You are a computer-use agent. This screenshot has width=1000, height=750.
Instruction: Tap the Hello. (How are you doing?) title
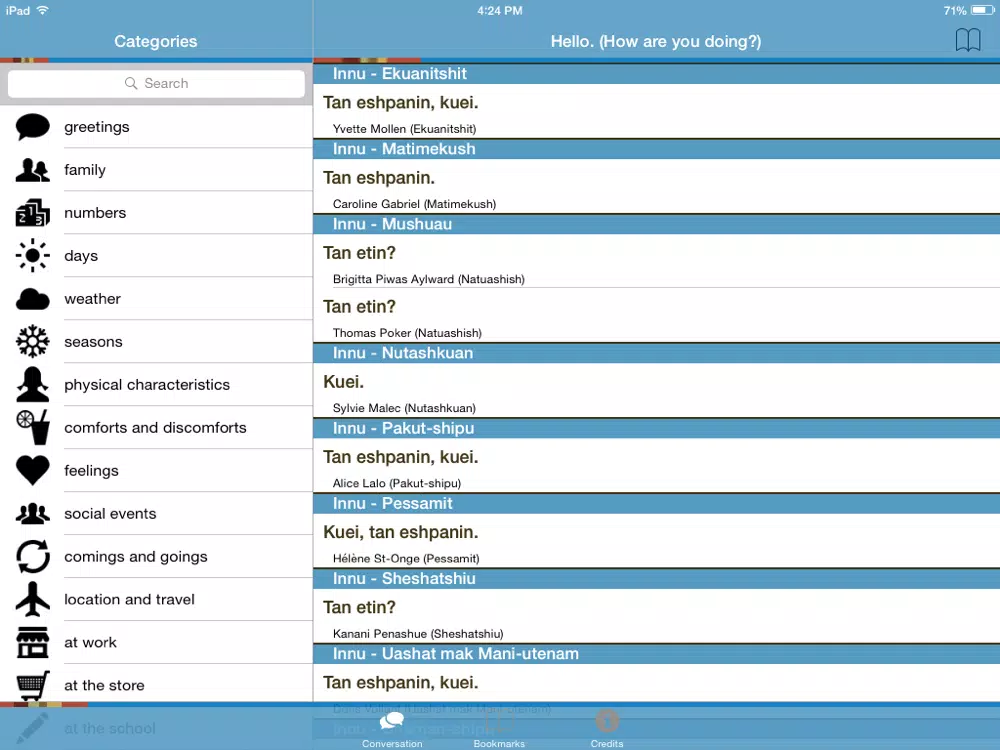click(x=656, y=41)
